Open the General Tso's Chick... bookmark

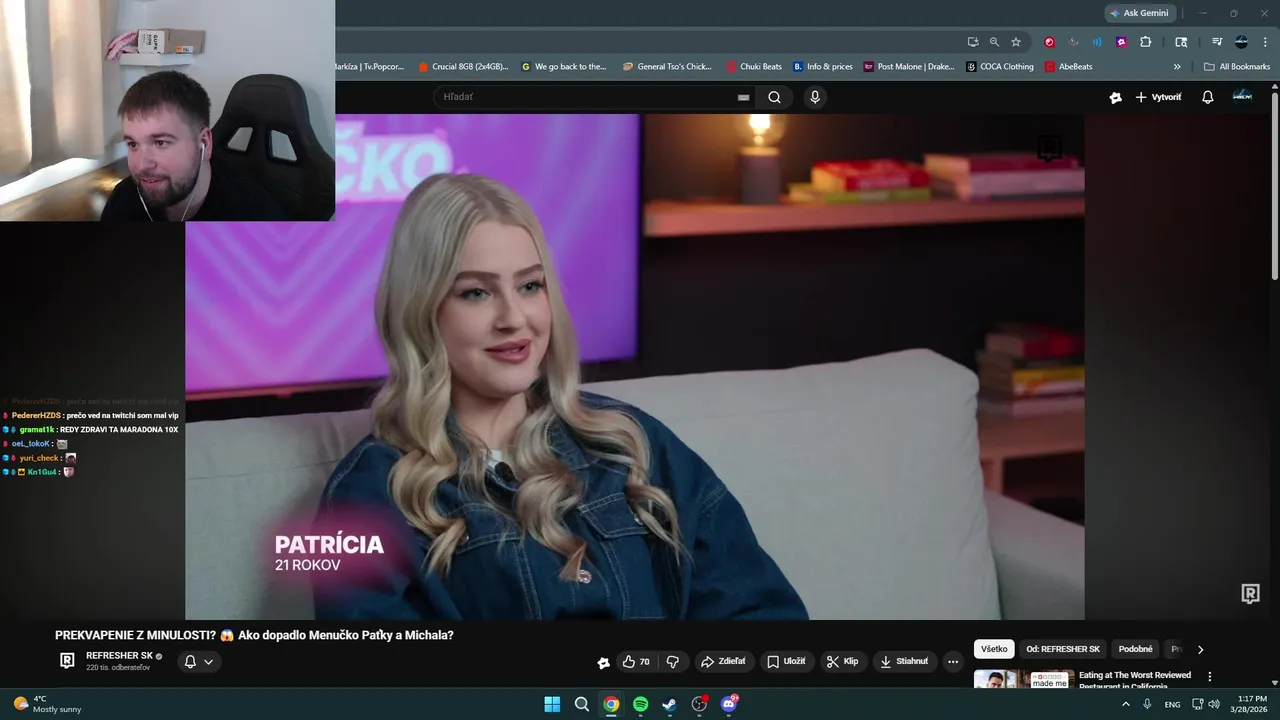coord(667,67)
